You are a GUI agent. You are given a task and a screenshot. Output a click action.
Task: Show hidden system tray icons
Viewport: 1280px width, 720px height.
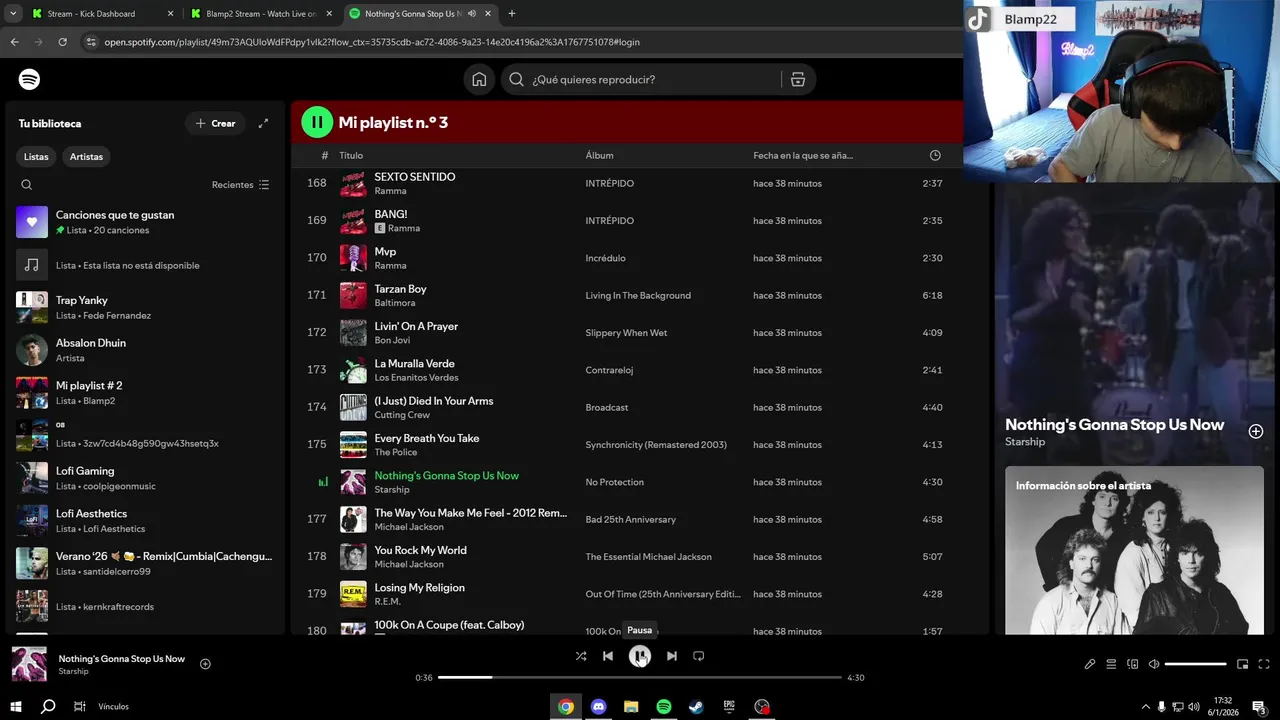click(1145, 707)
